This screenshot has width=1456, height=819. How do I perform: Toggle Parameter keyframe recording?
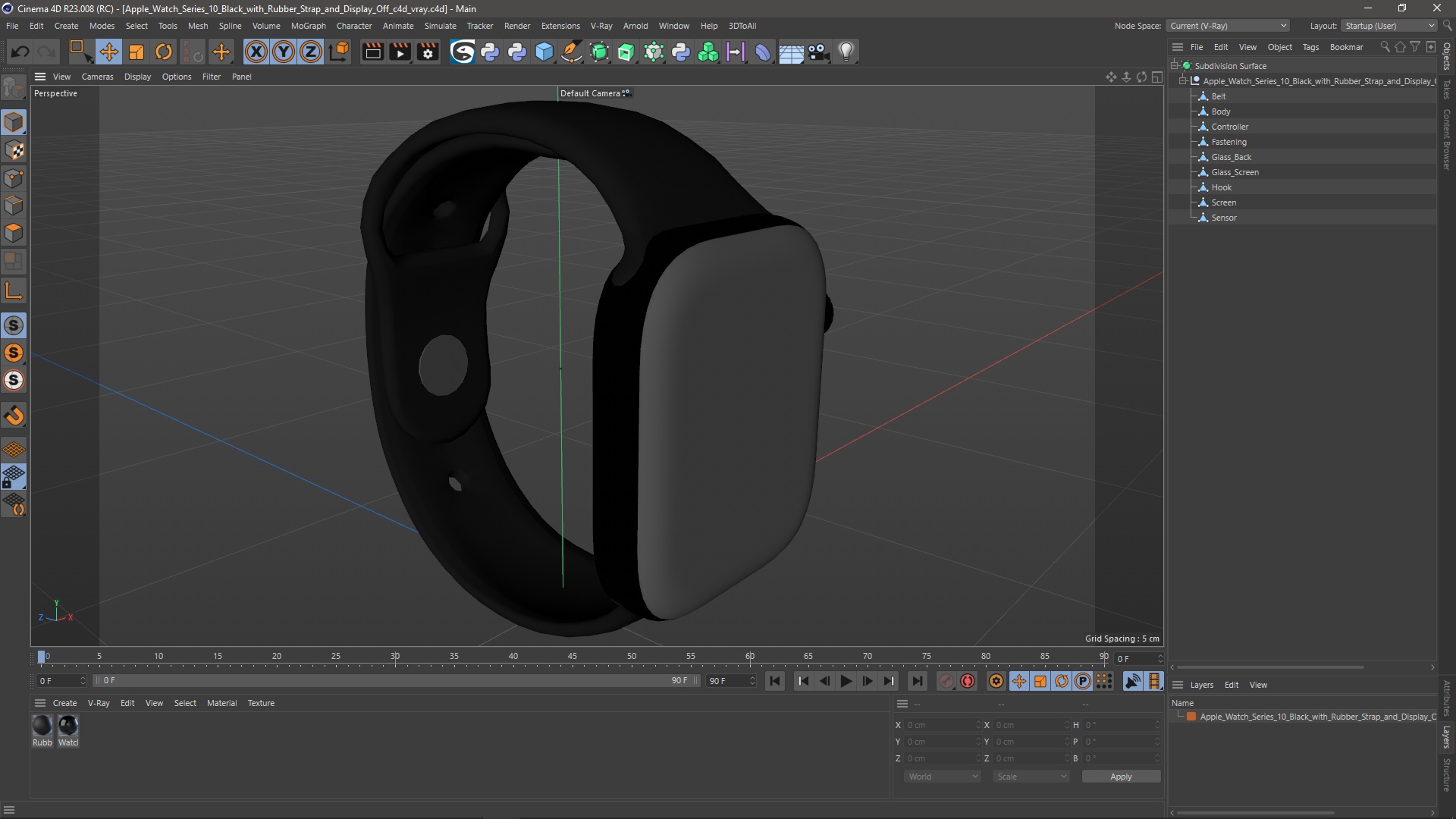click(1083, 681)
